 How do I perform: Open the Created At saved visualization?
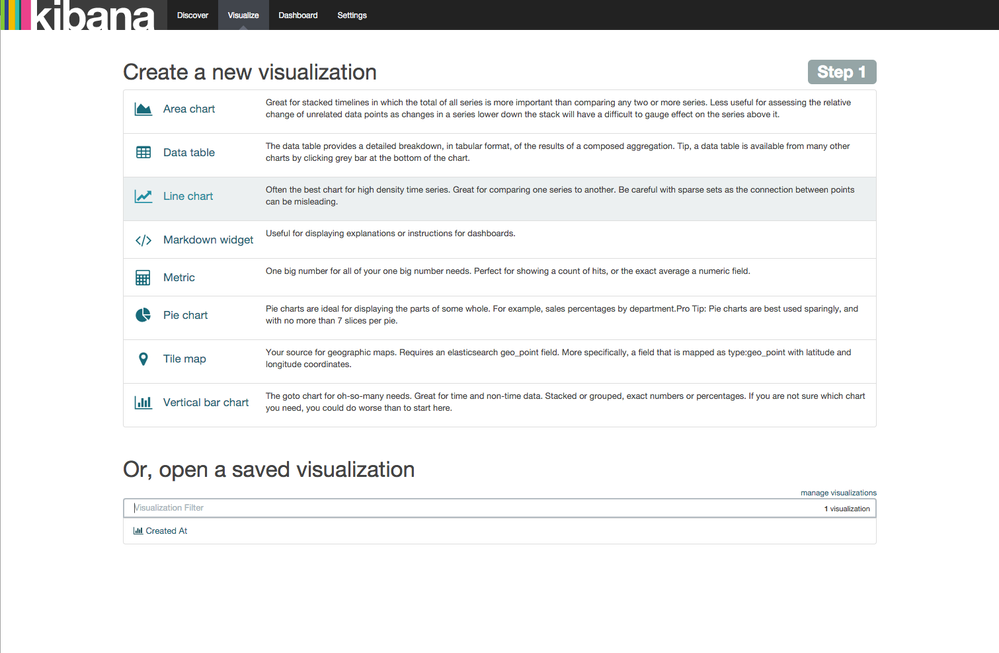(166, 531)
